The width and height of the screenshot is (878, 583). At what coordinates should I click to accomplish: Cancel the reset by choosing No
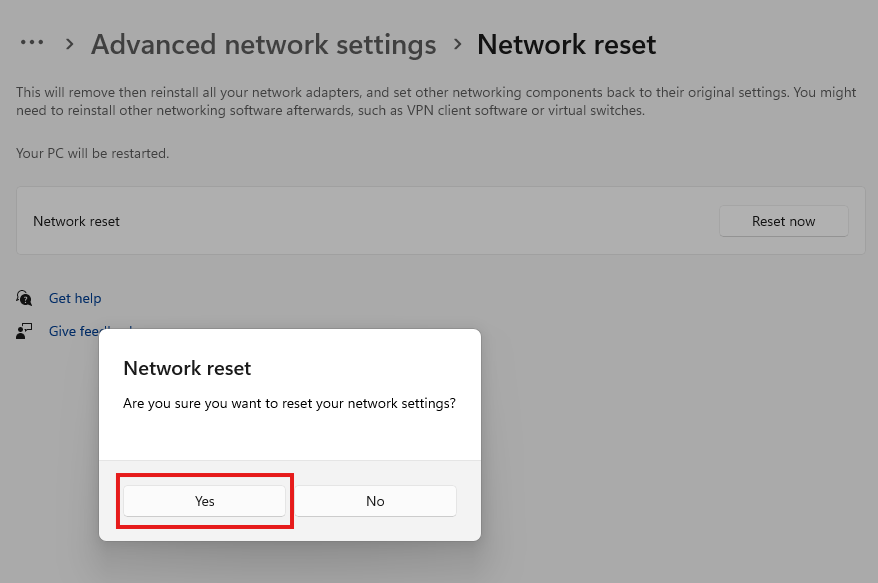375,501
